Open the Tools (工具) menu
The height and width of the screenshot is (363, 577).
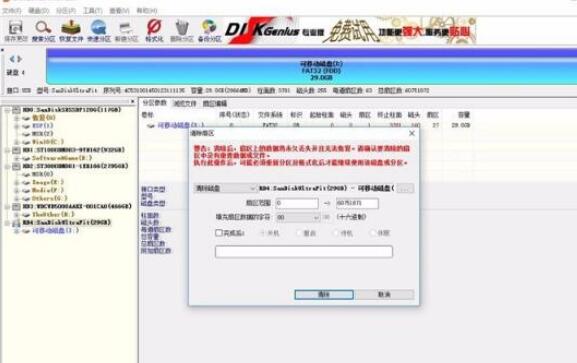point(92,11)
